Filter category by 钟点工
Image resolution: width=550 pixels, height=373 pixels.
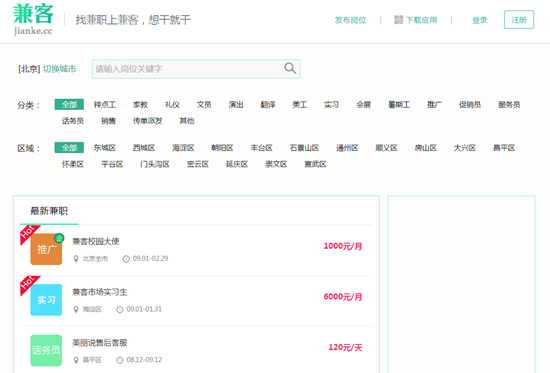[105, 105]
